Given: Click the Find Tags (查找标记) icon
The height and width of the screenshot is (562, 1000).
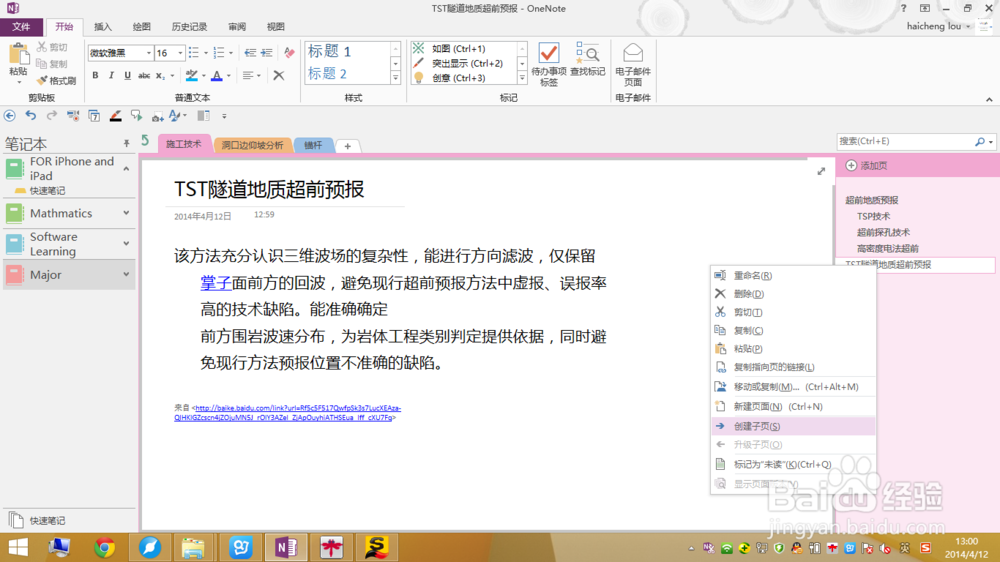Looking at the screenshot, I should pos(587,54).
